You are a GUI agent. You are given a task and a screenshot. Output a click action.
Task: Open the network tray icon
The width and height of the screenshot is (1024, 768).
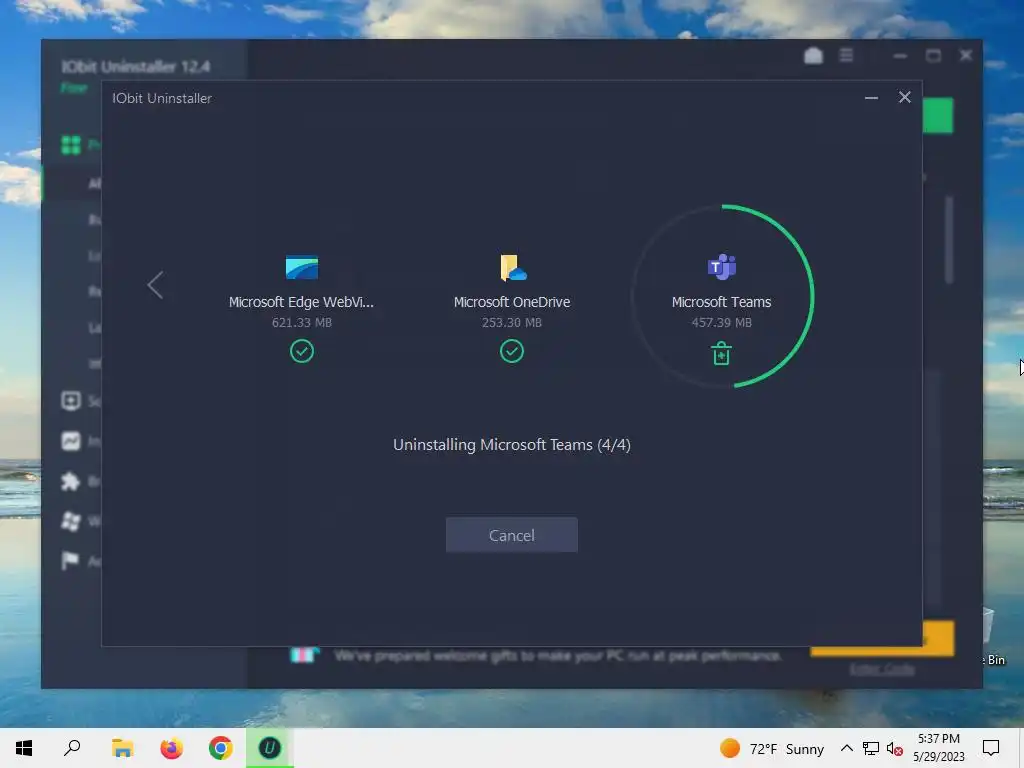coord(871,748)
